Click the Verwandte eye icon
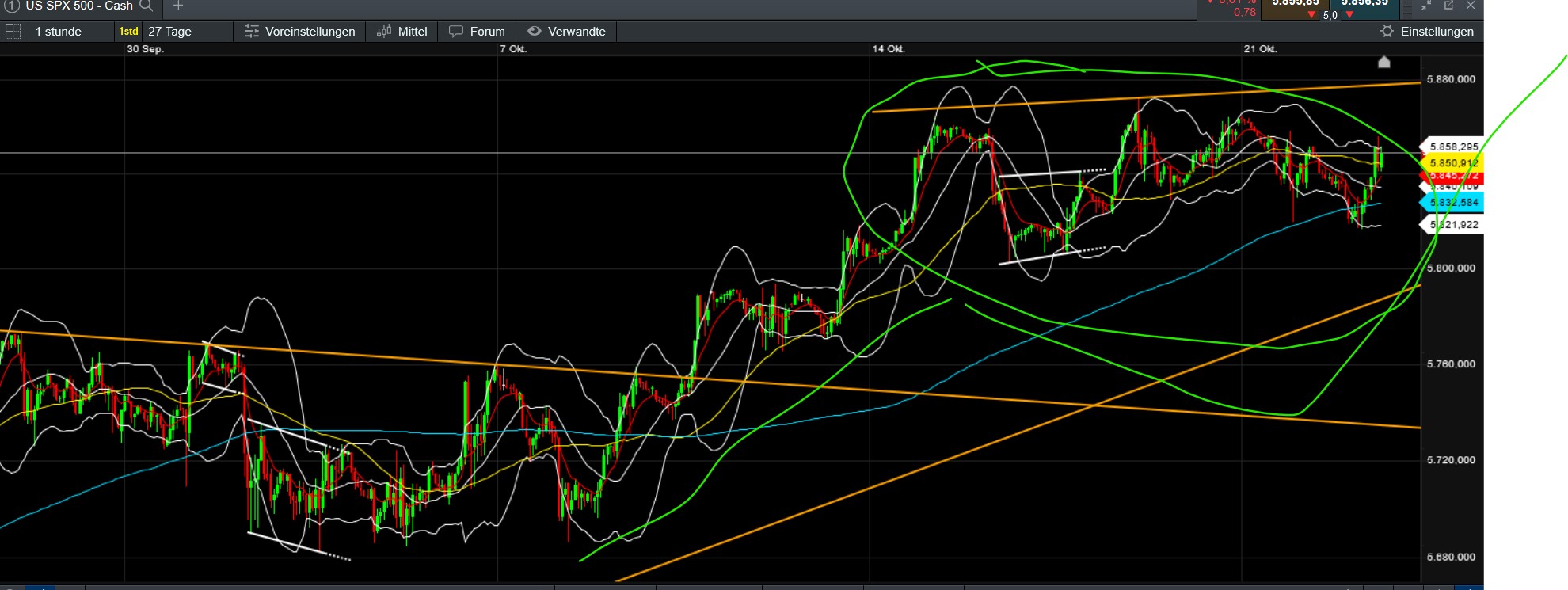 coord(535,32)
